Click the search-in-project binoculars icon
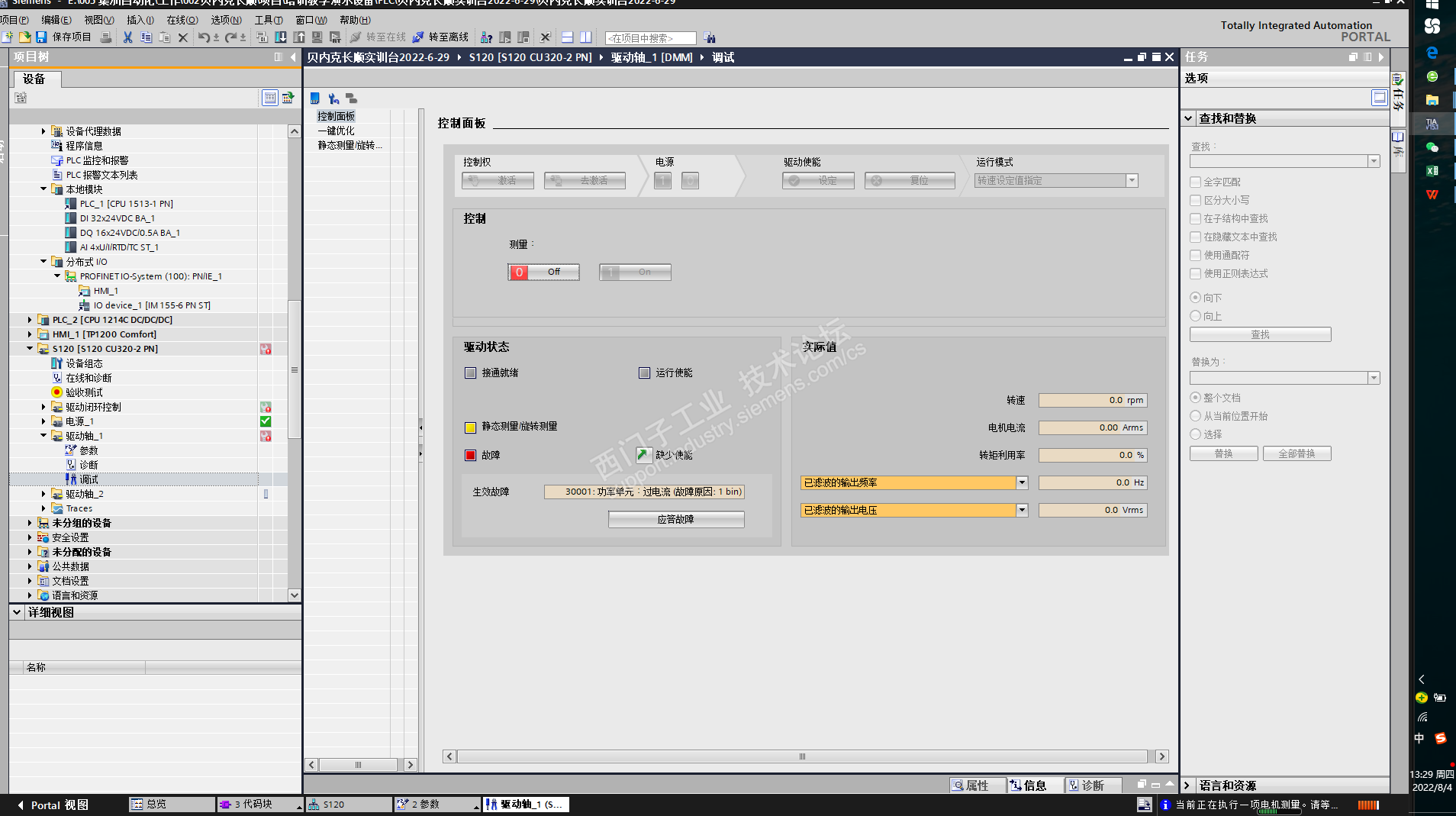 coord(710,37)
